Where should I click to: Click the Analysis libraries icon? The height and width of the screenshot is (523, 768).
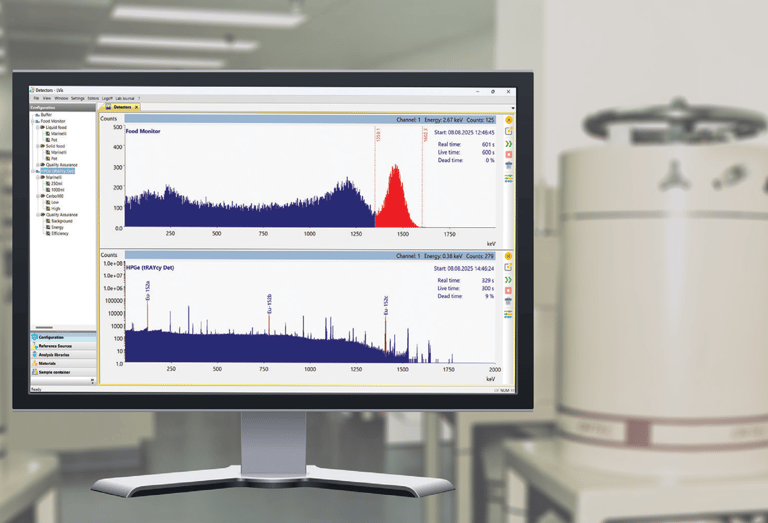click(35, 355)
